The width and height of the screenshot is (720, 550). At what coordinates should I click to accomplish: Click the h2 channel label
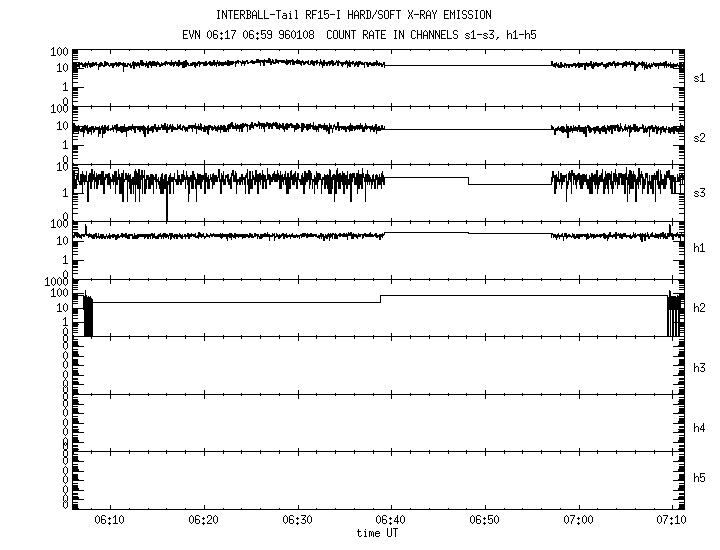(700, 308)
